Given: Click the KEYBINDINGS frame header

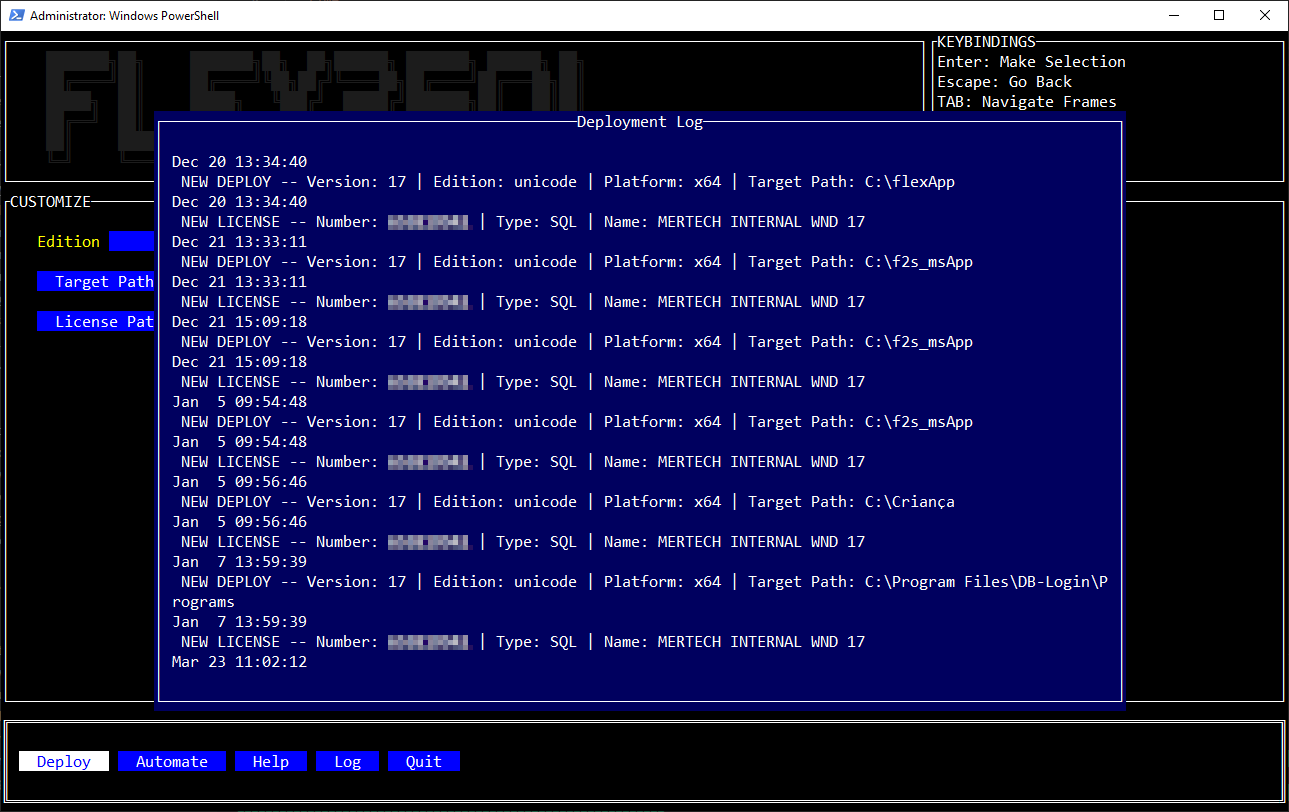Looking at the screenshot, I should tap(986, 42).
